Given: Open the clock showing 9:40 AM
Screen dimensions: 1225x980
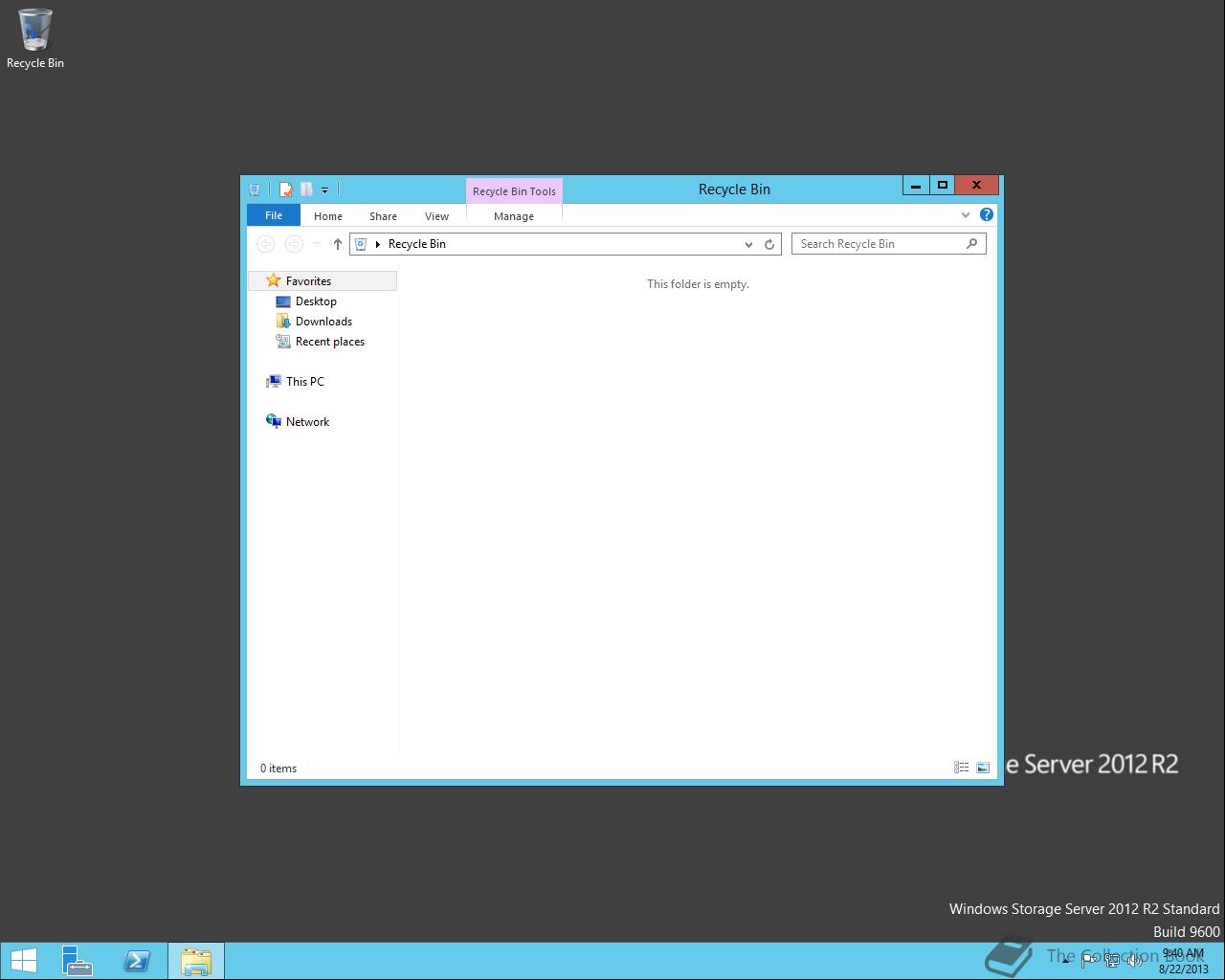Looking at the screenshot, I should pos(1183,961).
